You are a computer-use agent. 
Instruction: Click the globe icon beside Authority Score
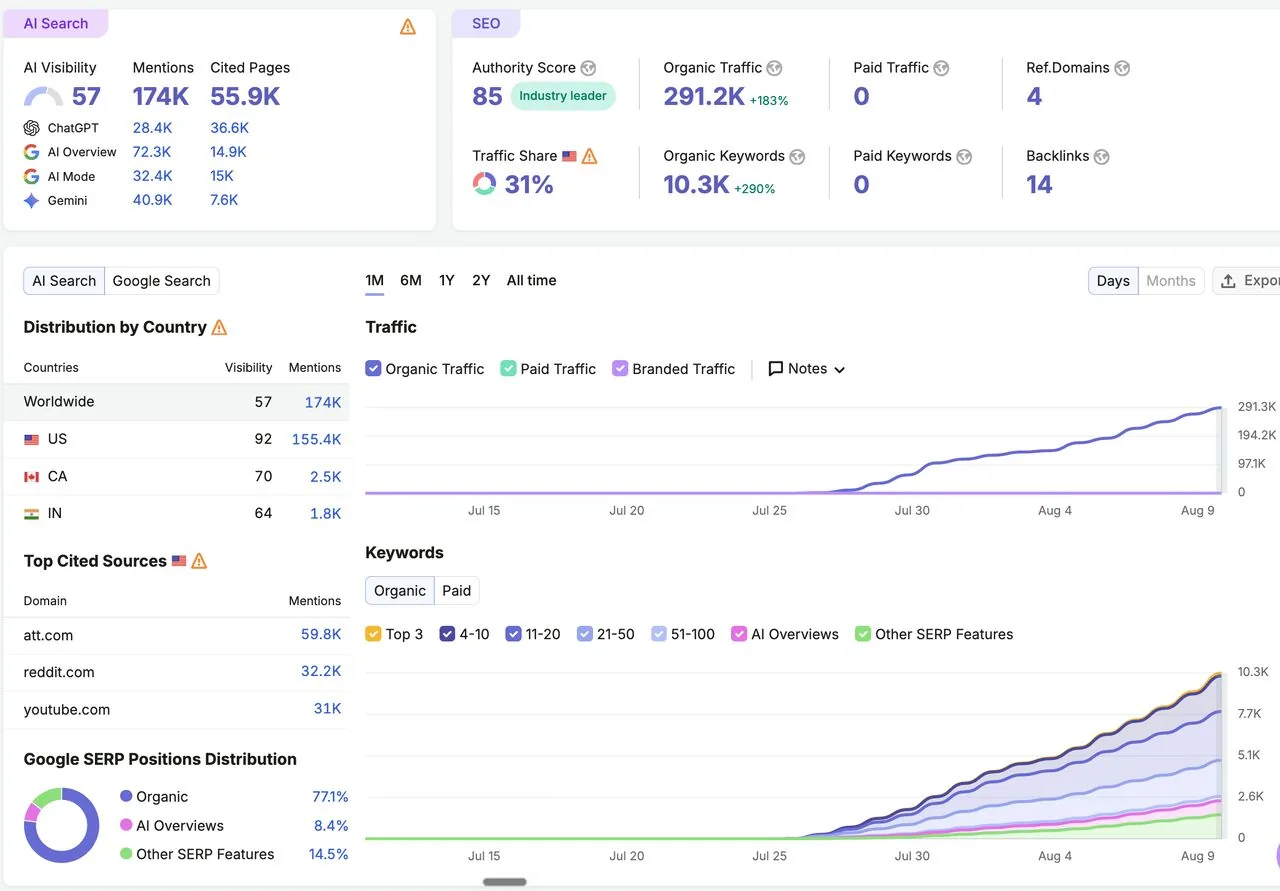pos(588,68)
